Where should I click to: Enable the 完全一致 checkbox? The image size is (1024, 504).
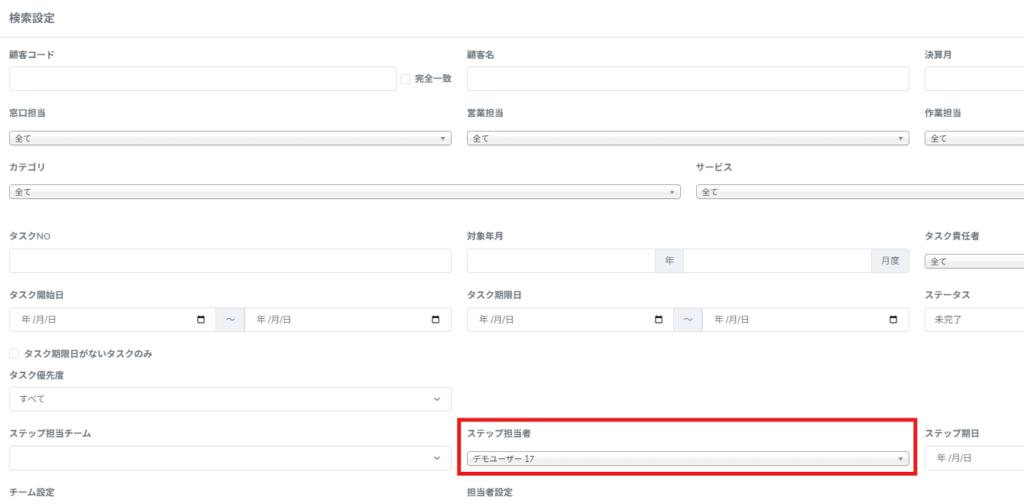point(405,79)
